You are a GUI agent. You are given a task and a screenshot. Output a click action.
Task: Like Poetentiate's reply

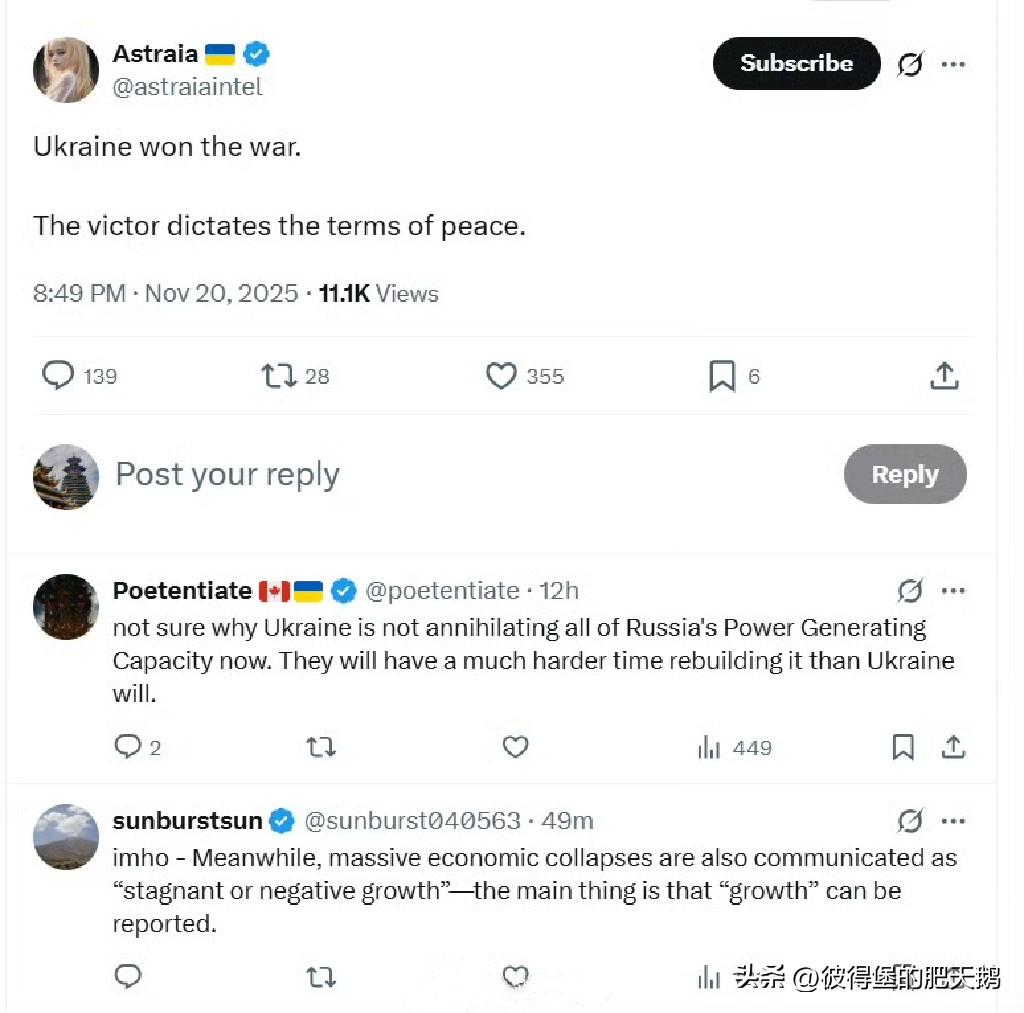[x=515, y=747]
